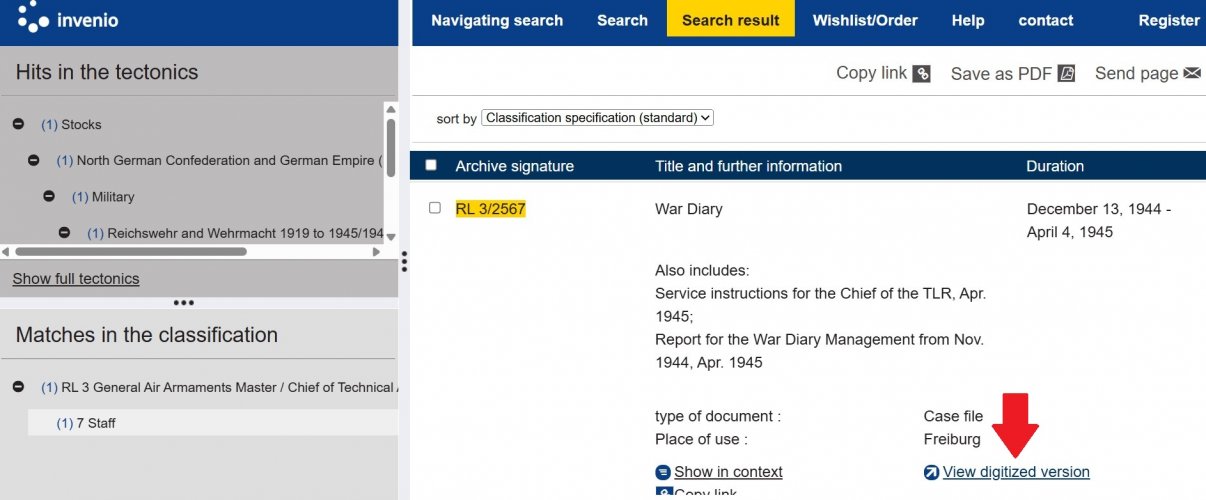Open the Navigating search tab
The image size is (1206, 500).
tap(497, 20)
